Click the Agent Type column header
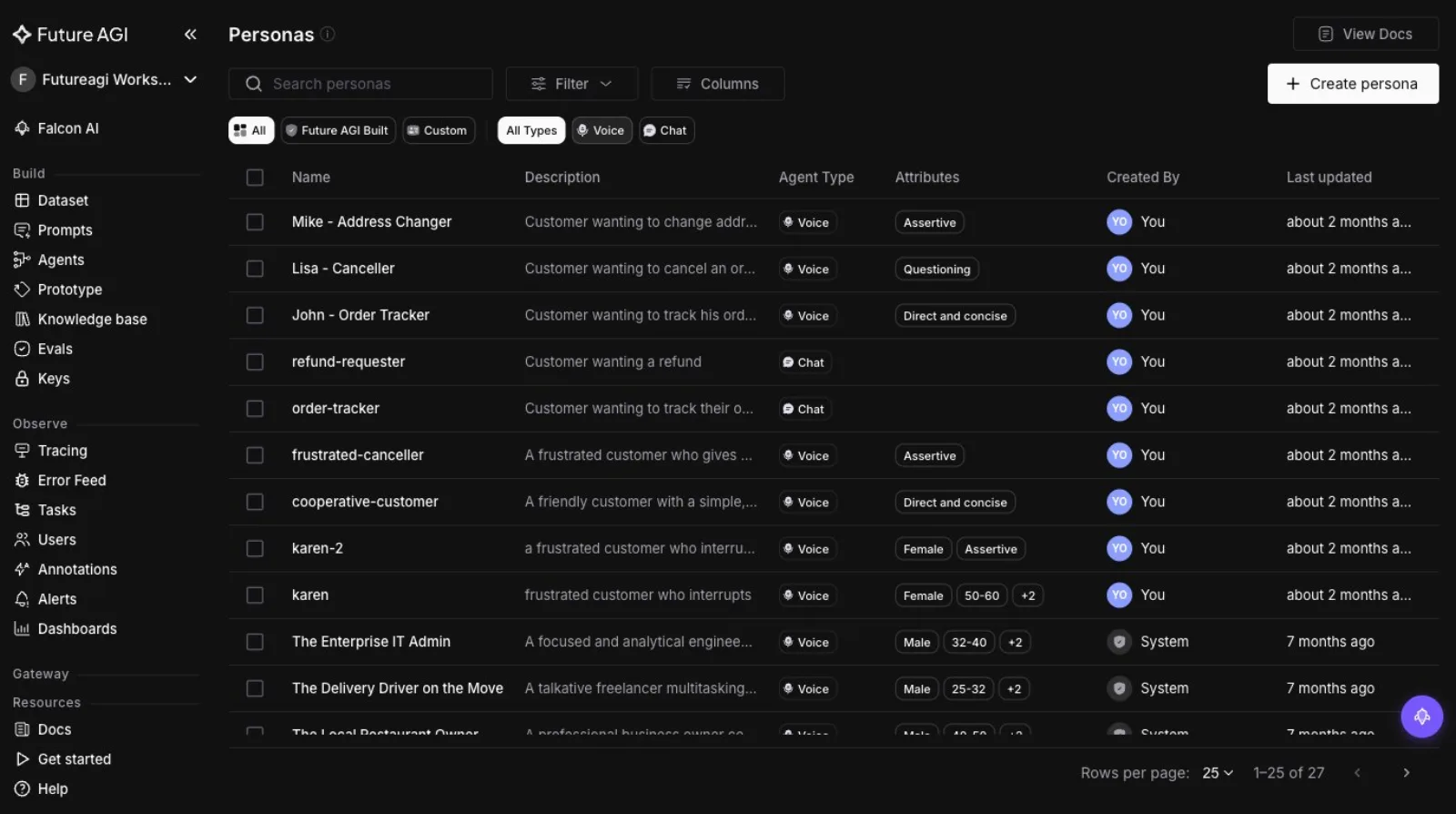 816,178
